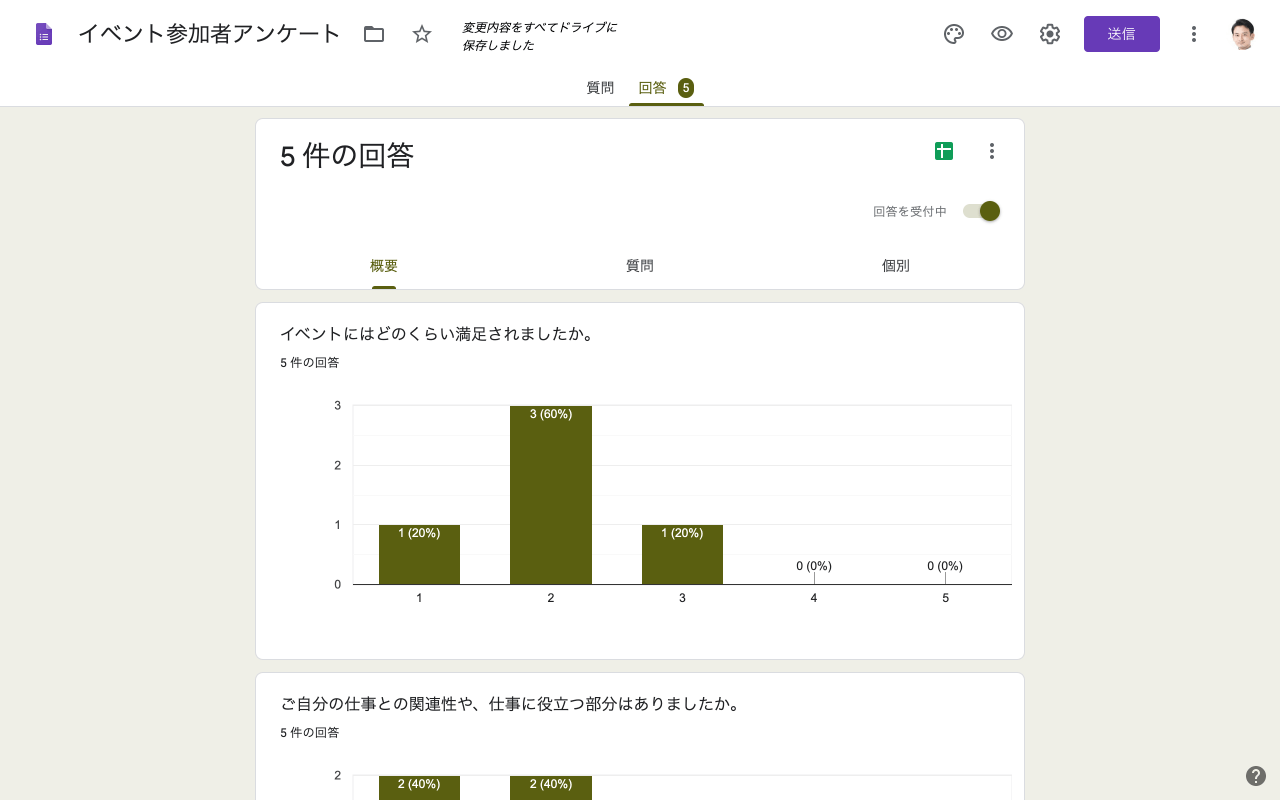Image resolution: width=1280 pixels, height=800 pixels.
Task: Open the Google account avatar
Action: (1243, 34)
